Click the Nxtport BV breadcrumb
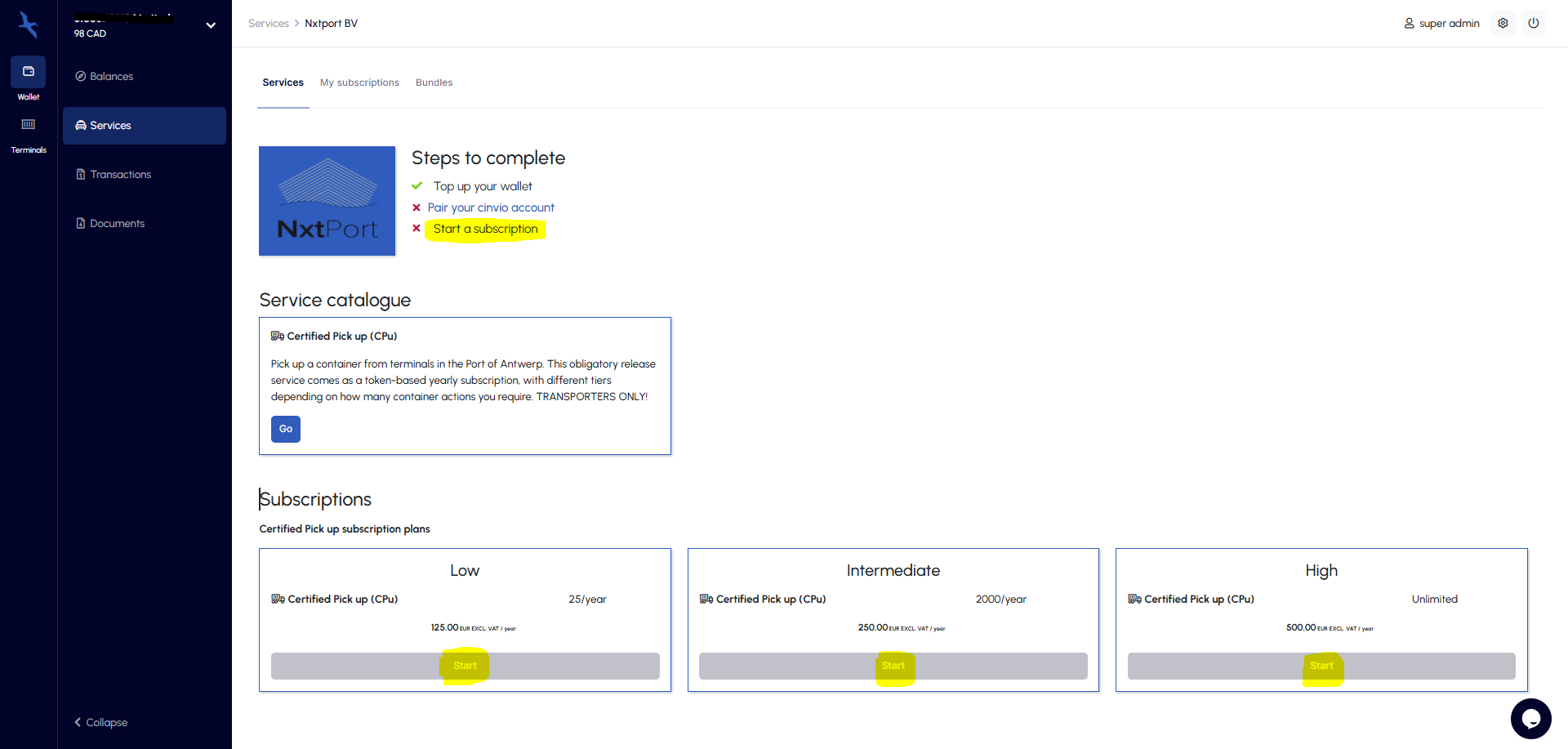Viewport: 1568px width, 749px height. 331,24
